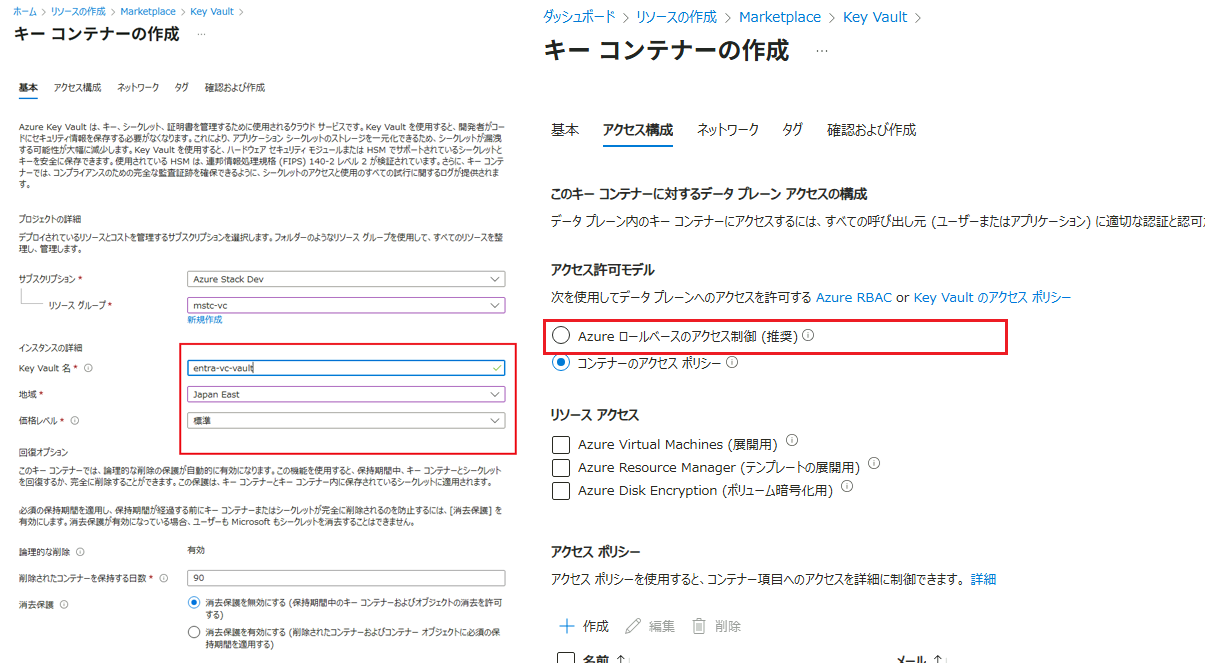Viewport: 1205px width, 663px height.
Task: Click the plus icon to create access policy
Action: tap(567, 626)
